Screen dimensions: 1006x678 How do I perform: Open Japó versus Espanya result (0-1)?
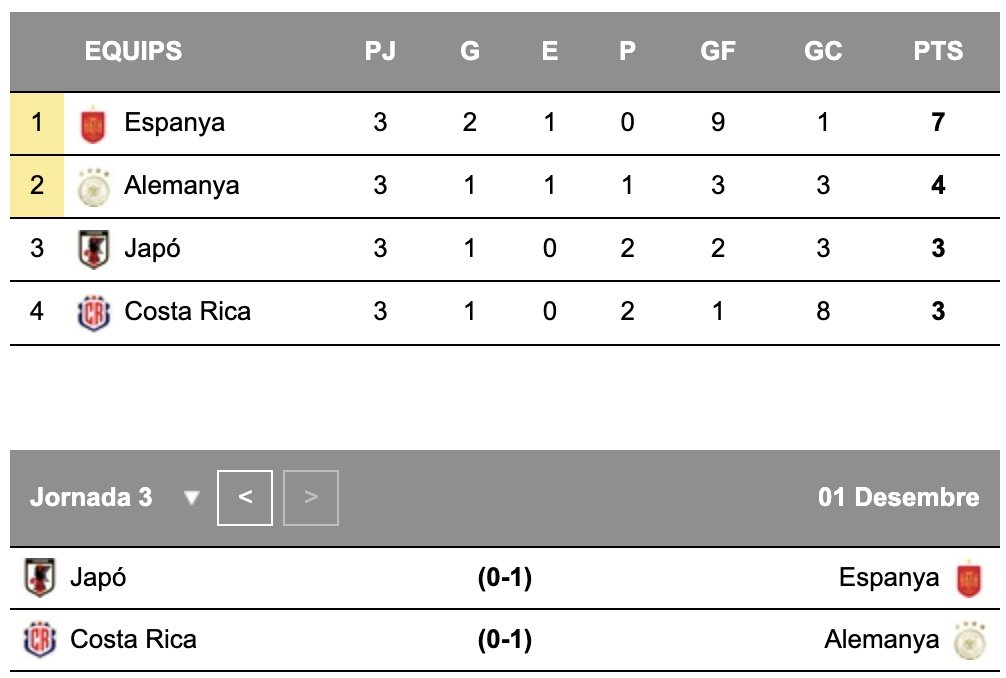(x=504, y=578)
